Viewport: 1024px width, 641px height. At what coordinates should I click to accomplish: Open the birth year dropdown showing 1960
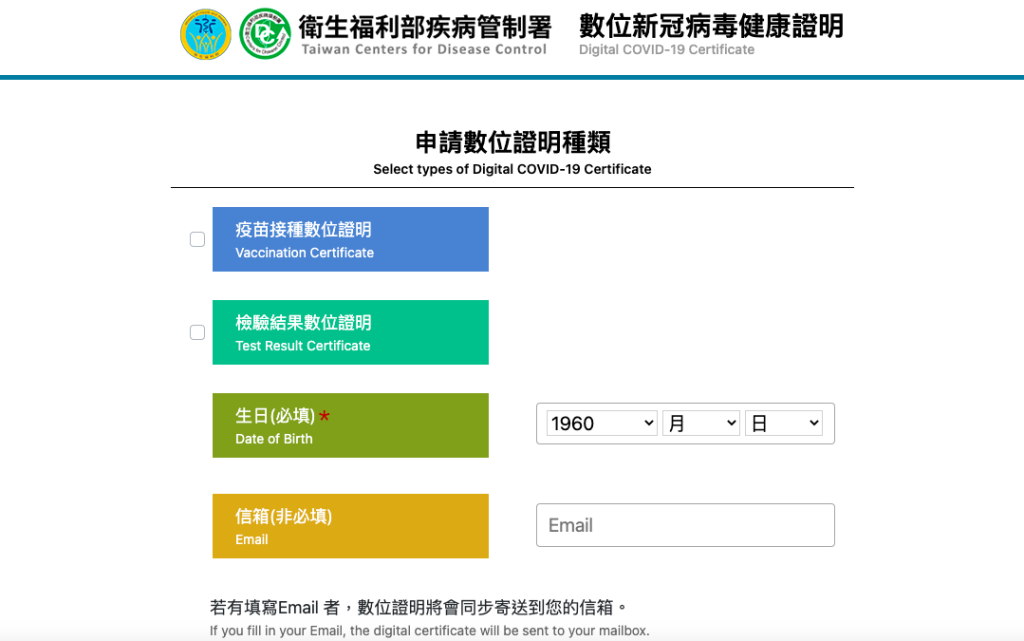(601, 423)
